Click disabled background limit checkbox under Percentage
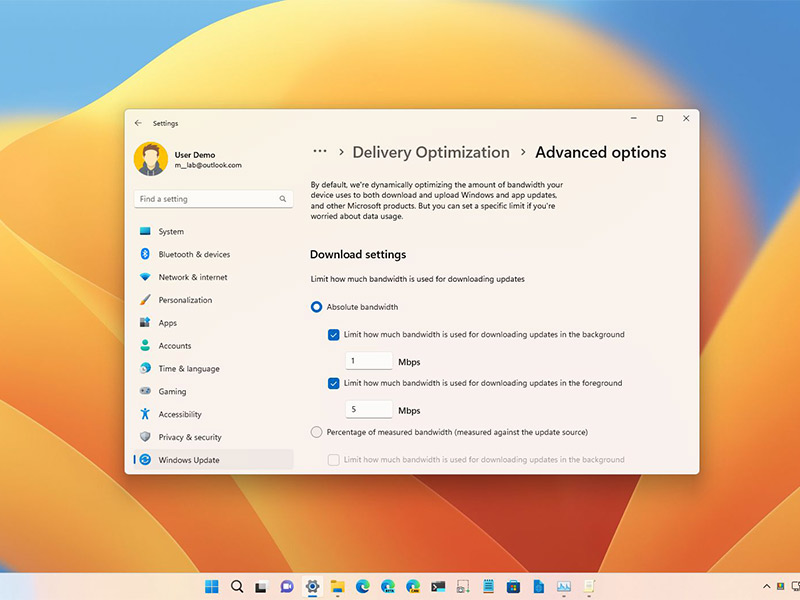Screen dimensions: 800x600 334,460
